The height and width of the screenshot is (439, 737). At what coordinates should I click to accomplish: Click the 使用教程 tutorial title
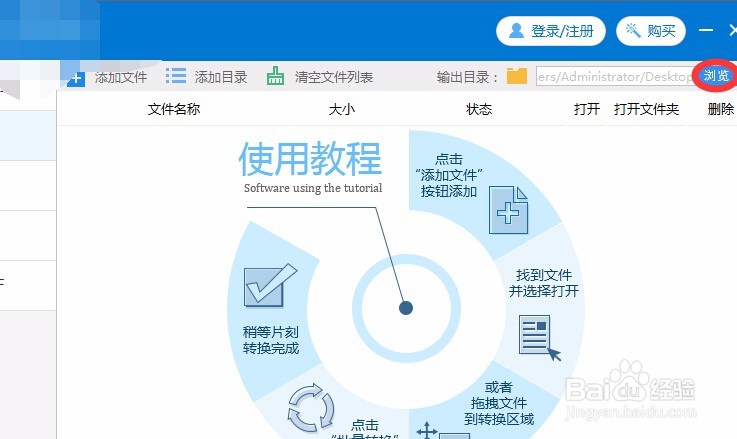(310, 159)
